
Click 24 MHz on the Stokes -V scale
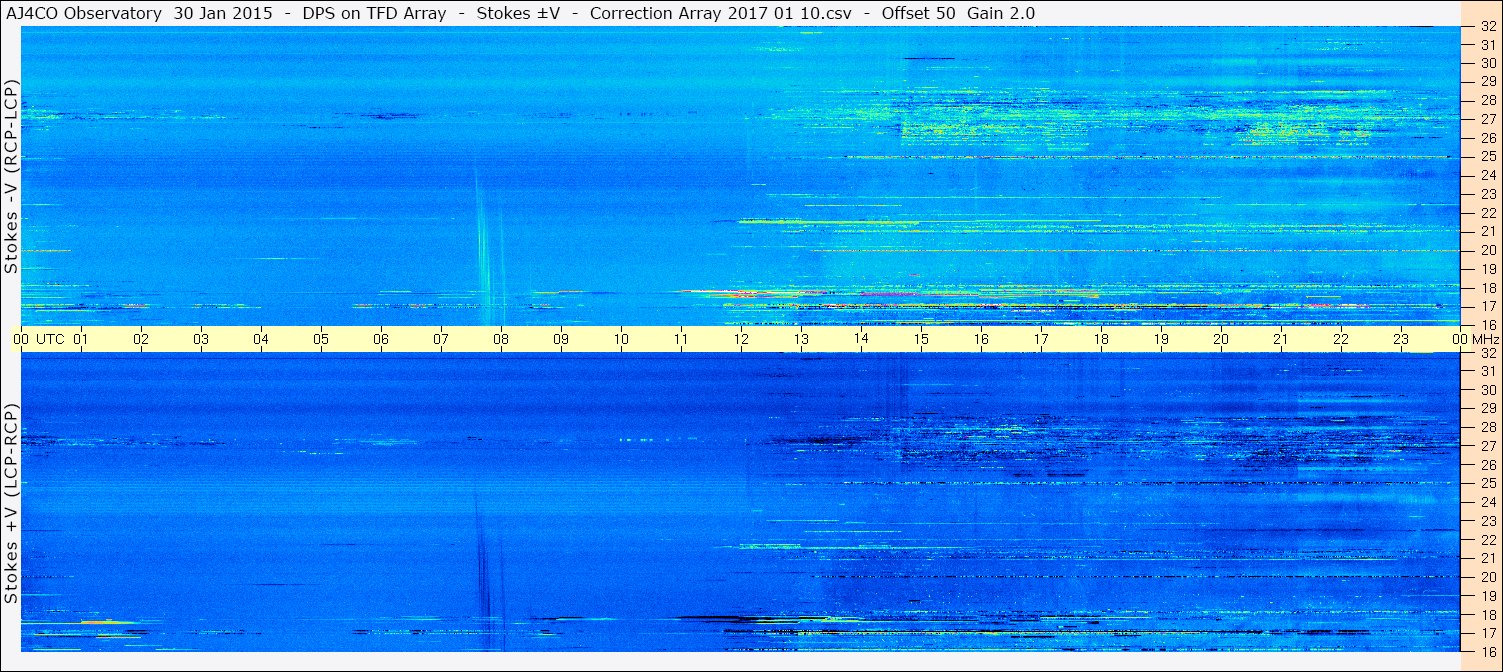coord(1487,175)
